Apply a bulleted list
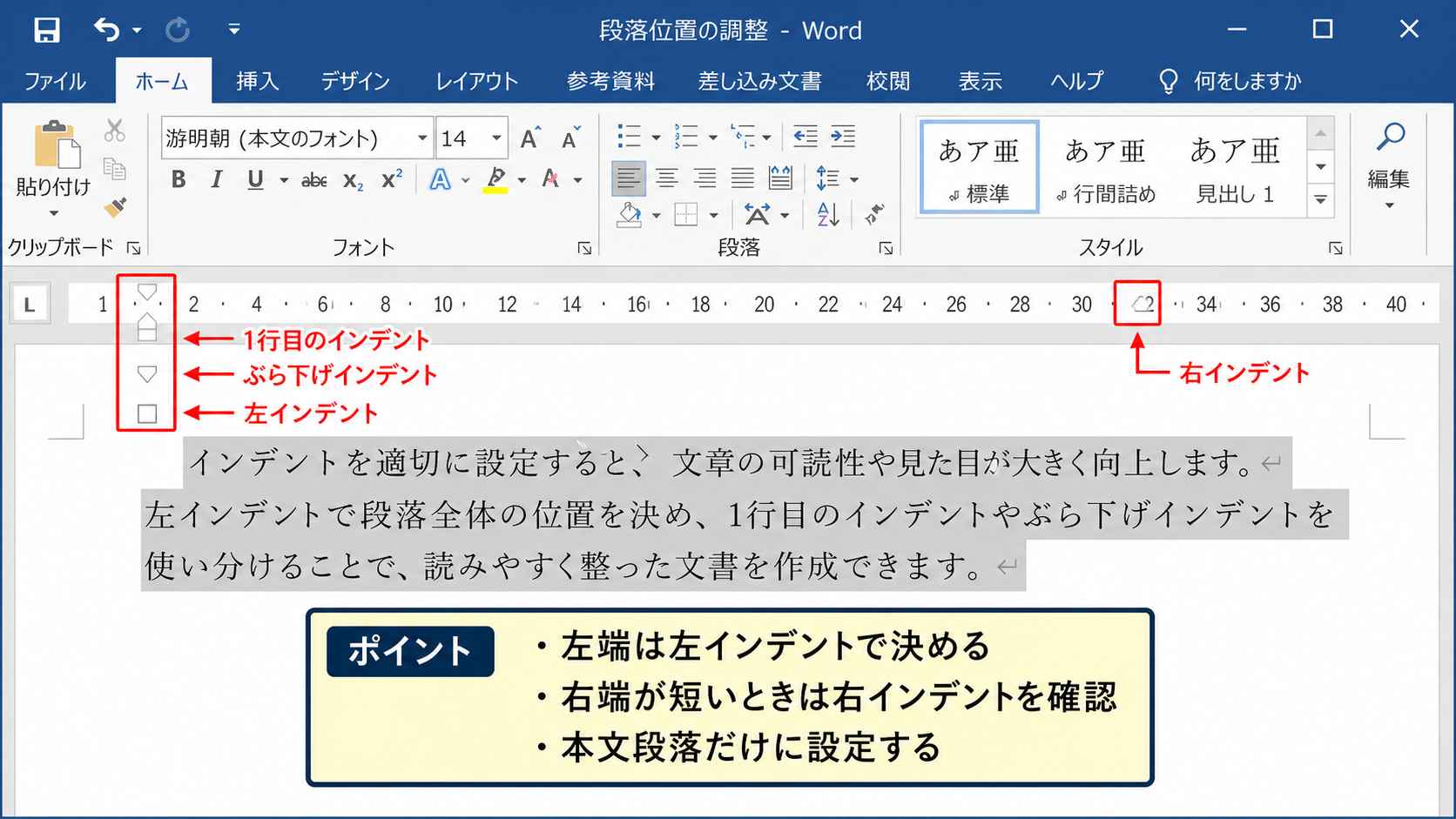This screenshot has width=1456, height=819. 629,137
